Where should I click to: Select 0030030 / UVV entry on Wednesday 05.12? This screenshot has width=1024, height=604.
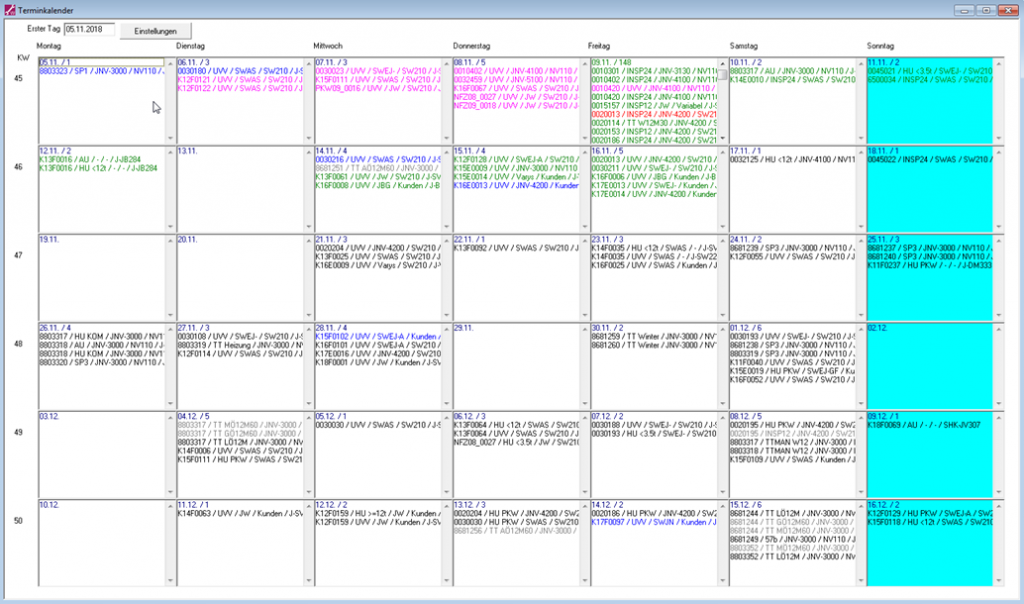coord(375,424)
